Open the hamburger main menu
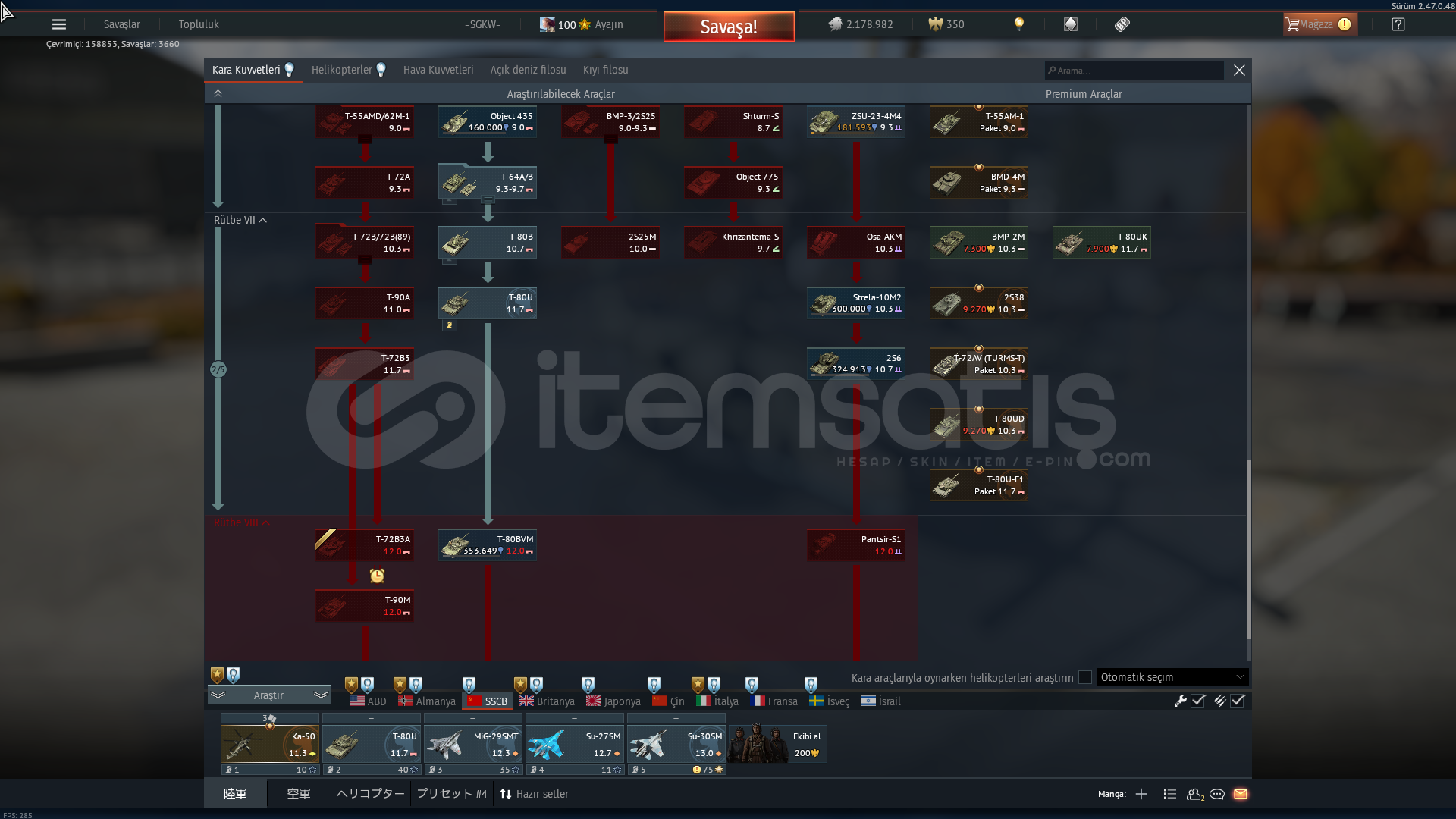This screenshot has width=1456, height=819. coord(58,24)
